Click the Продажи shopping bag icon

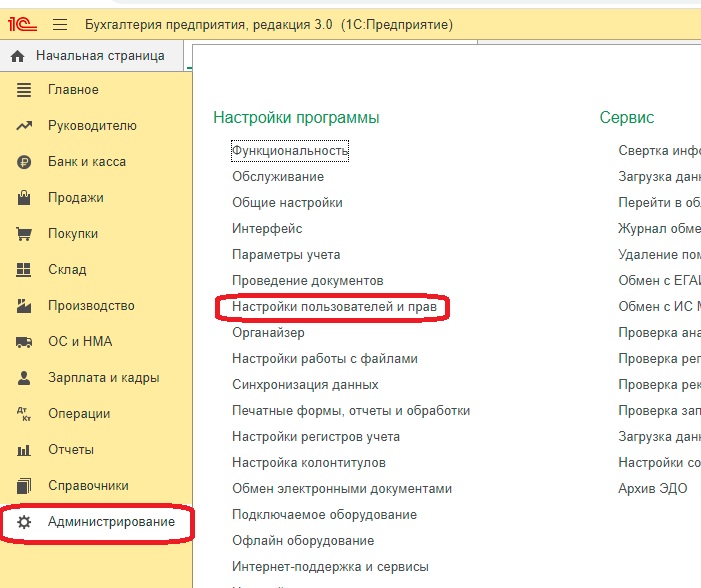[x=25, y=198]
